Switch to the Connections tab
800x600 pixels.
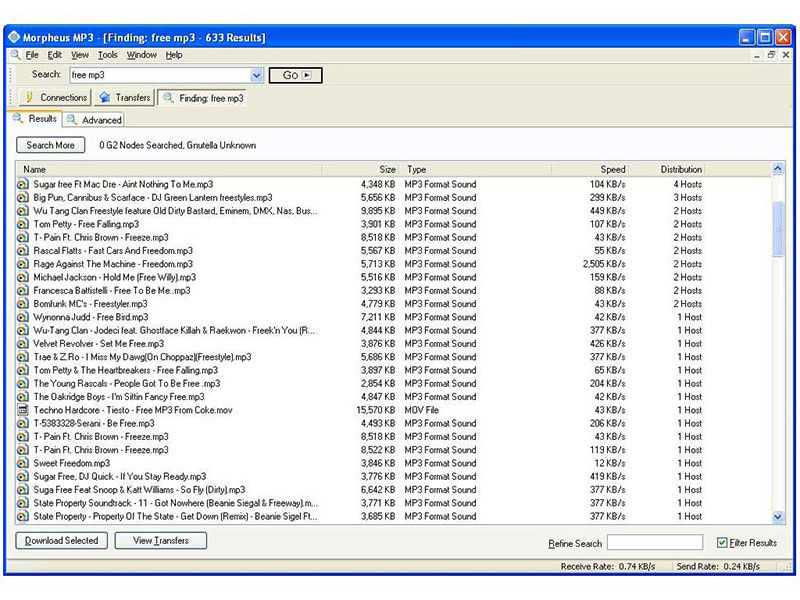[x=55, y=97]
